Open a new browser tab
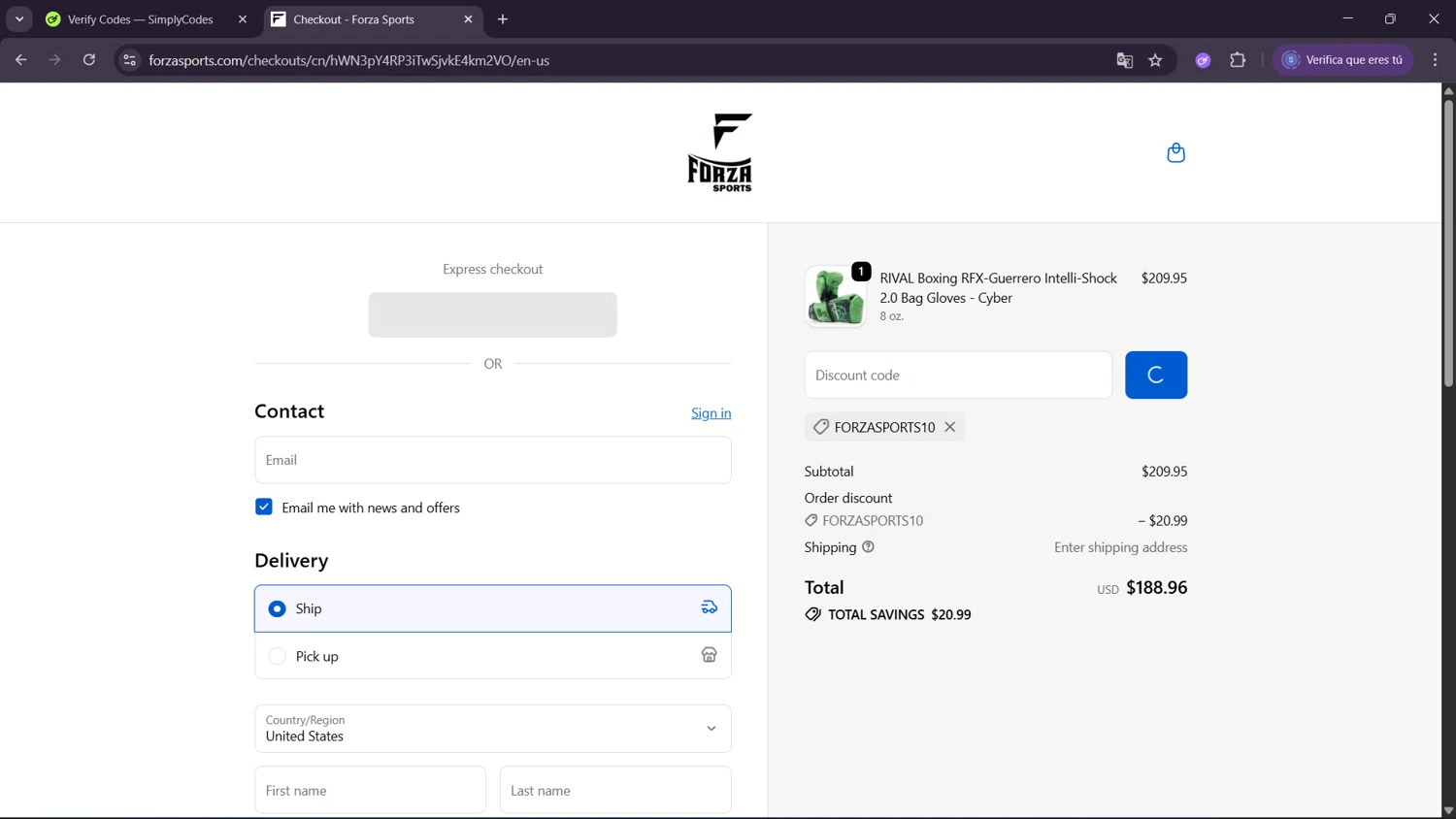The width and height of the screenshot is (1456, 819). coord(503,19)
